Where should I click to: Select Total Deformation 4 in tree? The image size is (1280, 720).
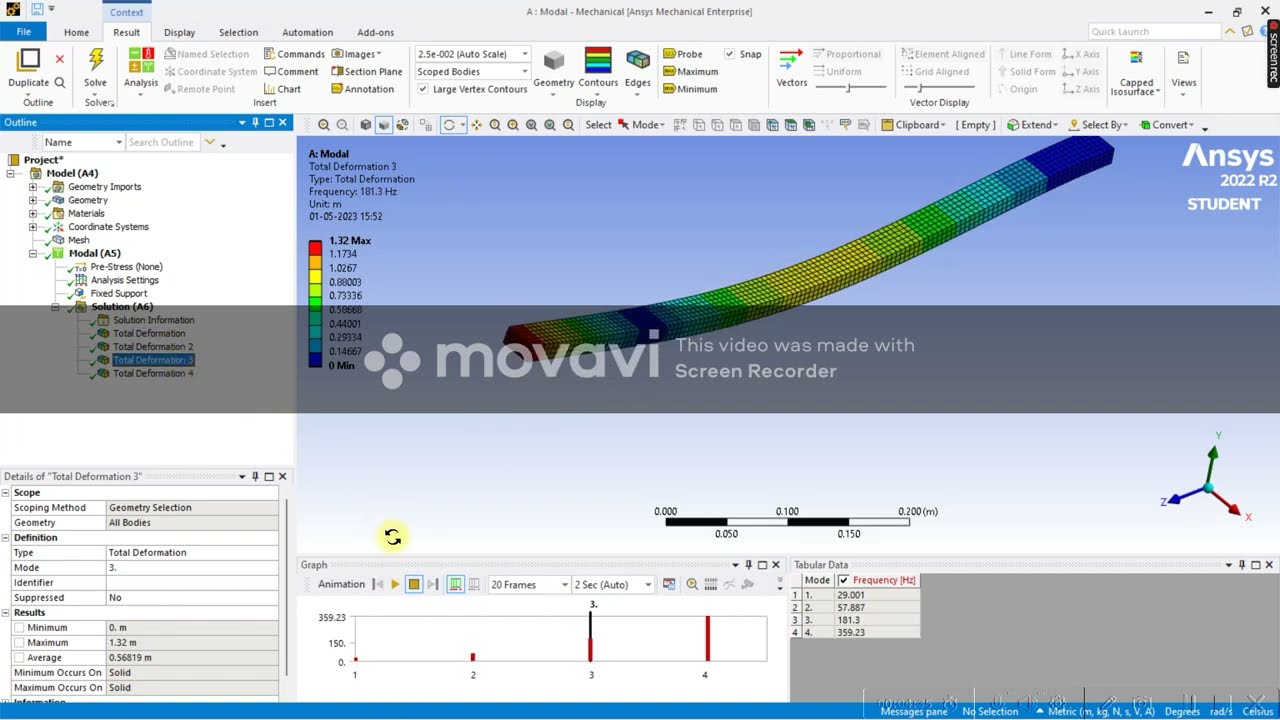pos(153,373)
